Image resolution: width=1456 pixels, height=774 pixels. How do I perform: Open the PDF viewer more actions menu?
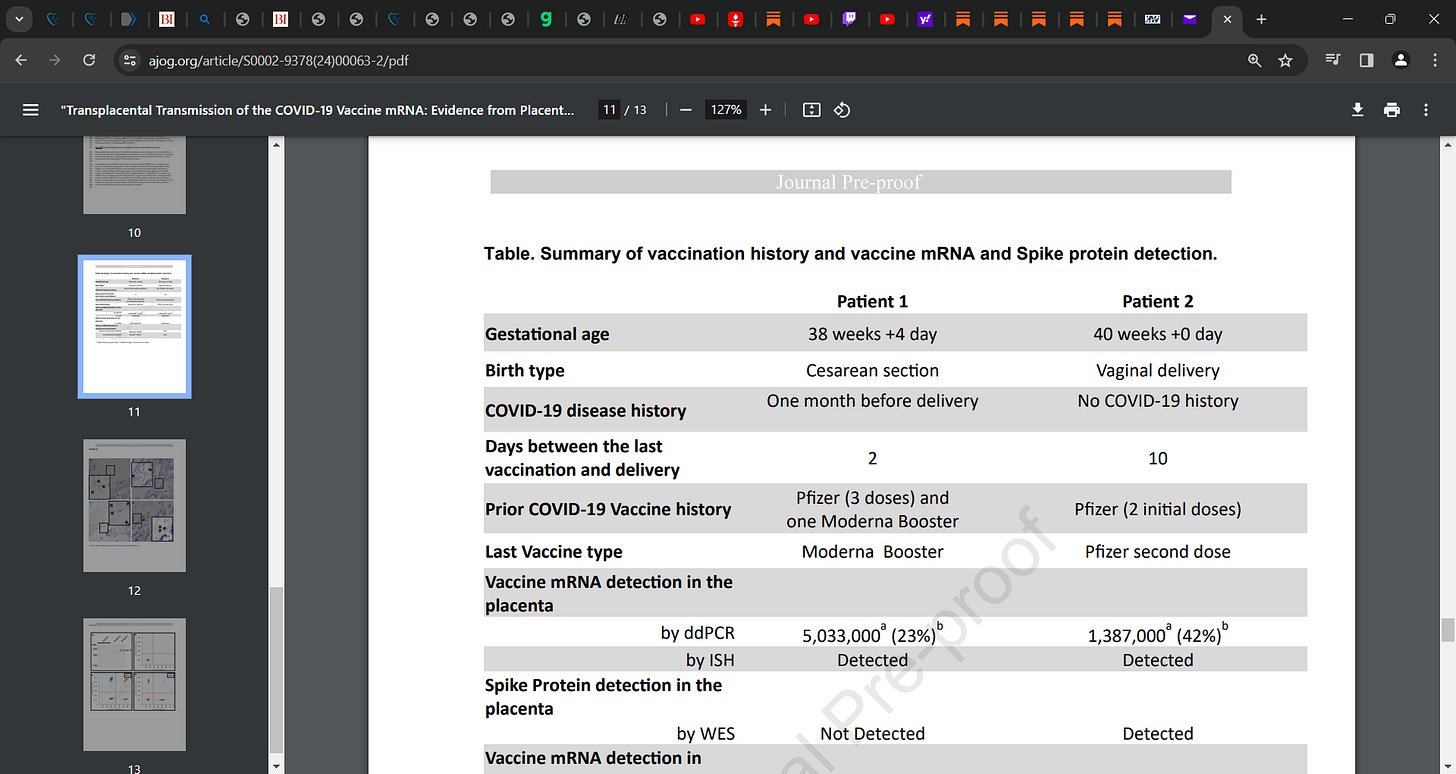tap(1427, 110)
